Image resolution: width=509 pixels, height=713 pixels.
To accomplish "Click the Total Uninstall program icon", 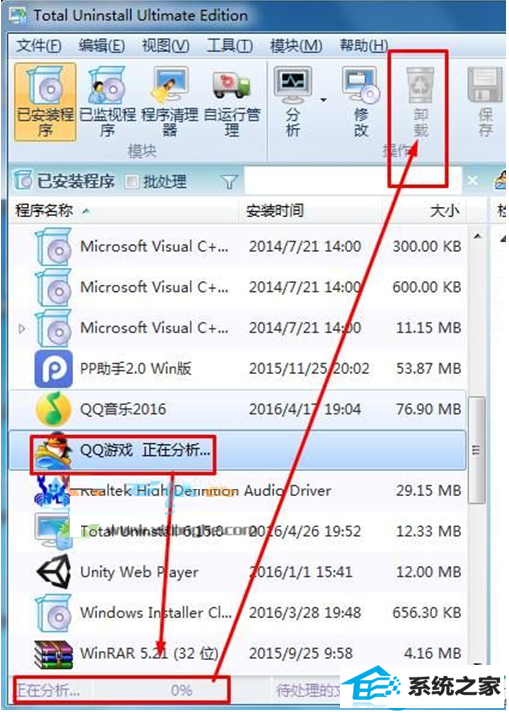I will pos(53,531).
